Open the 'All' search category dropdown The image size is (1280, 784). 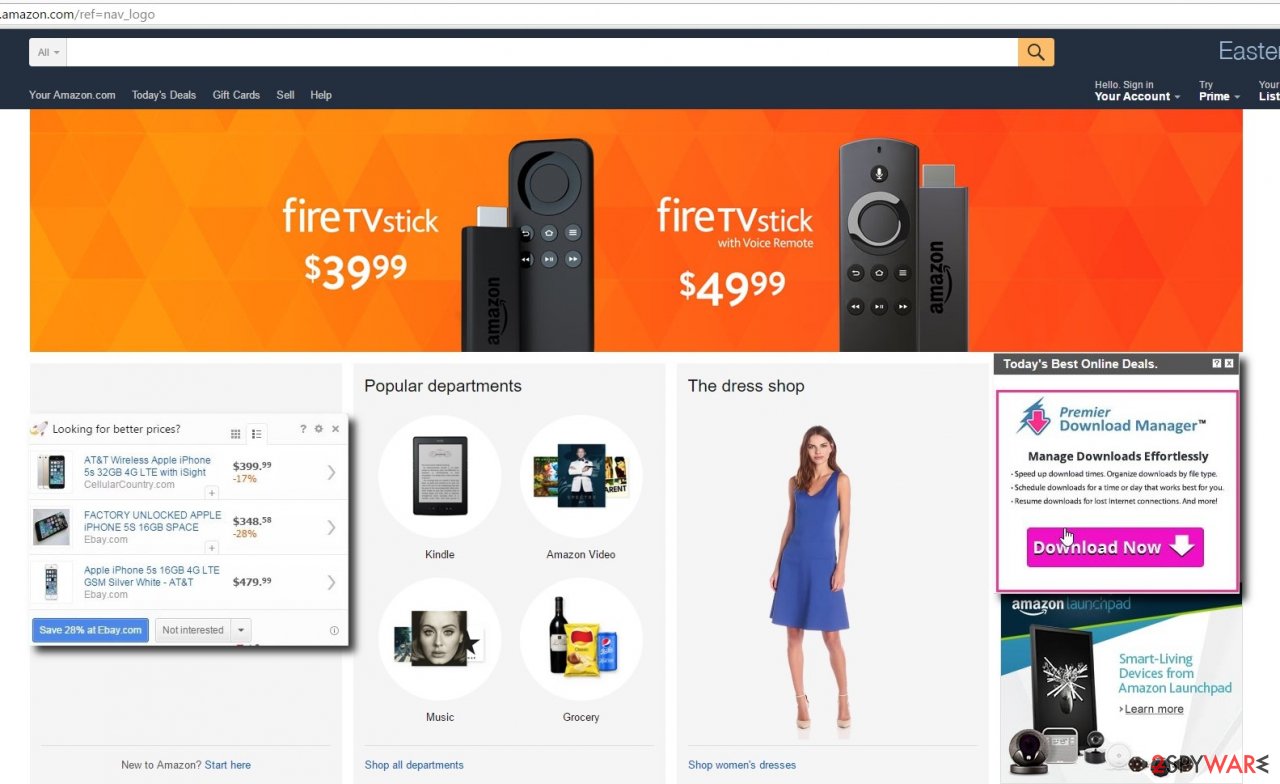pos(48,52)
